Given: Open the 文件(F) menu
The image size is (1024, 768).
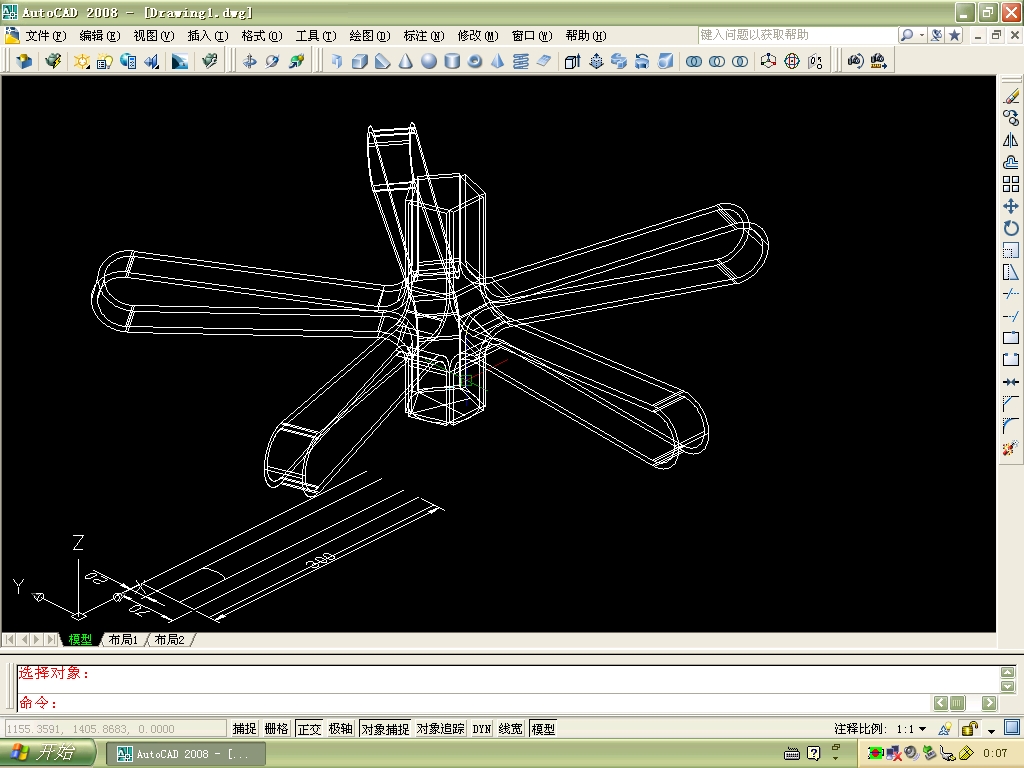Looking at the screenshot, I should 46,36.
